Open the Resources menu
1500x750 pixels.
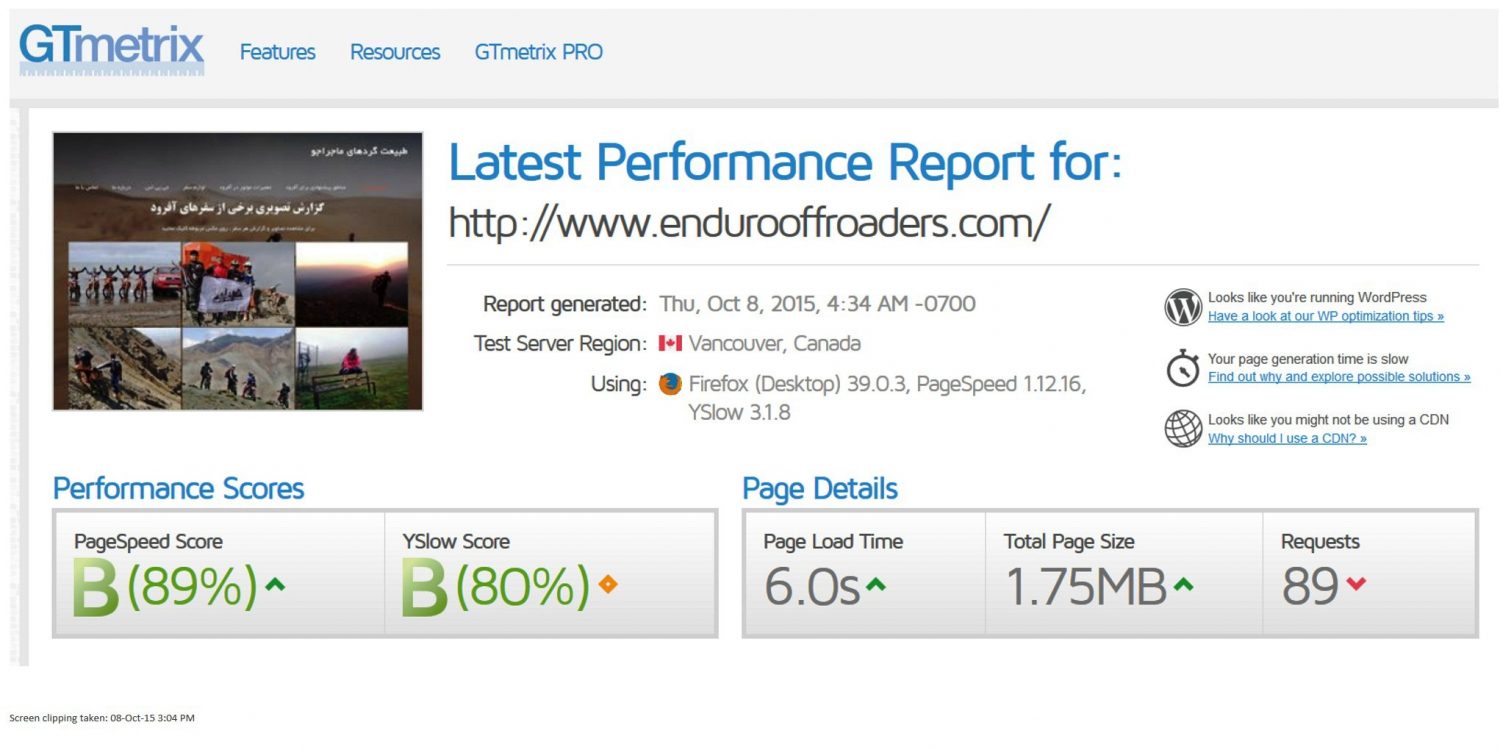(395, 52)
